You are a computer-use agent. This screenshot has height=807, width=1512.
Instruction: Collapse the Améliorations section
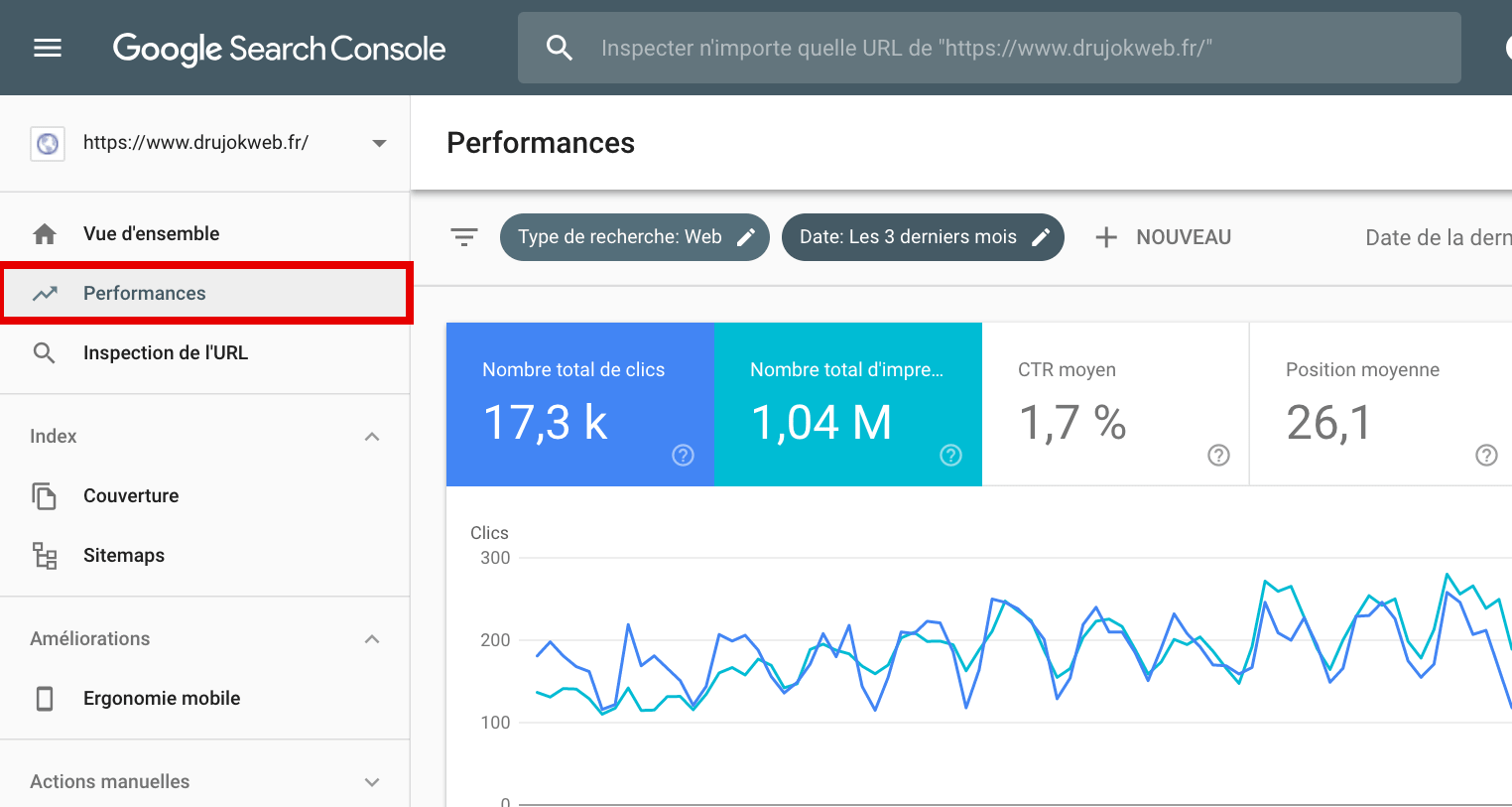[372, 639]
